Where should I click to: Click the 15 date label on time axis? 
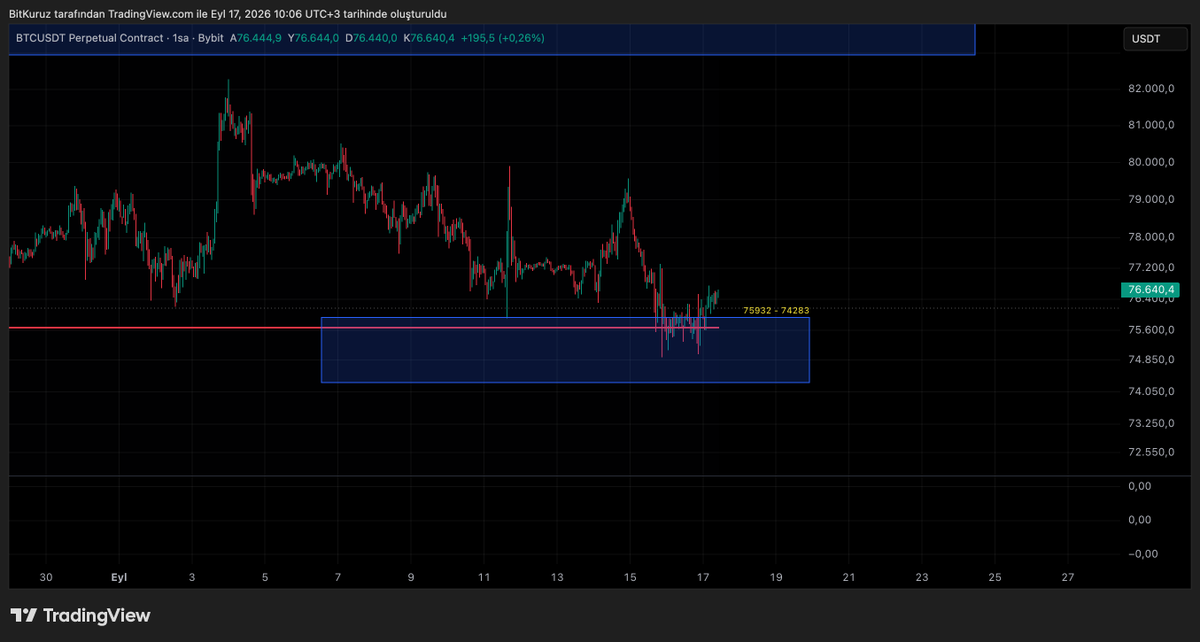(x=630, y=577)
